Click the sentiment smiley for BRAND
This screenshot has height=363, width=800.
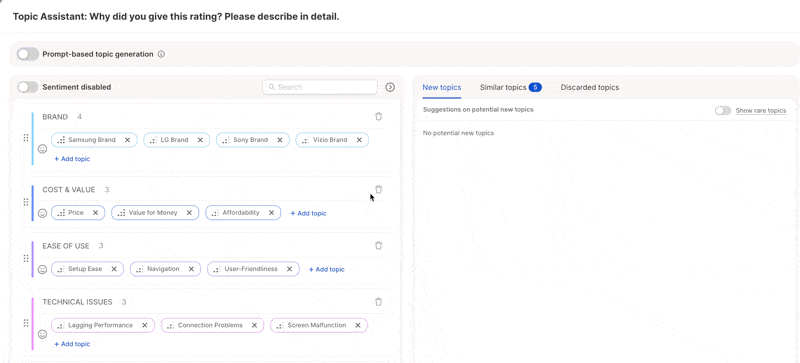43,149
